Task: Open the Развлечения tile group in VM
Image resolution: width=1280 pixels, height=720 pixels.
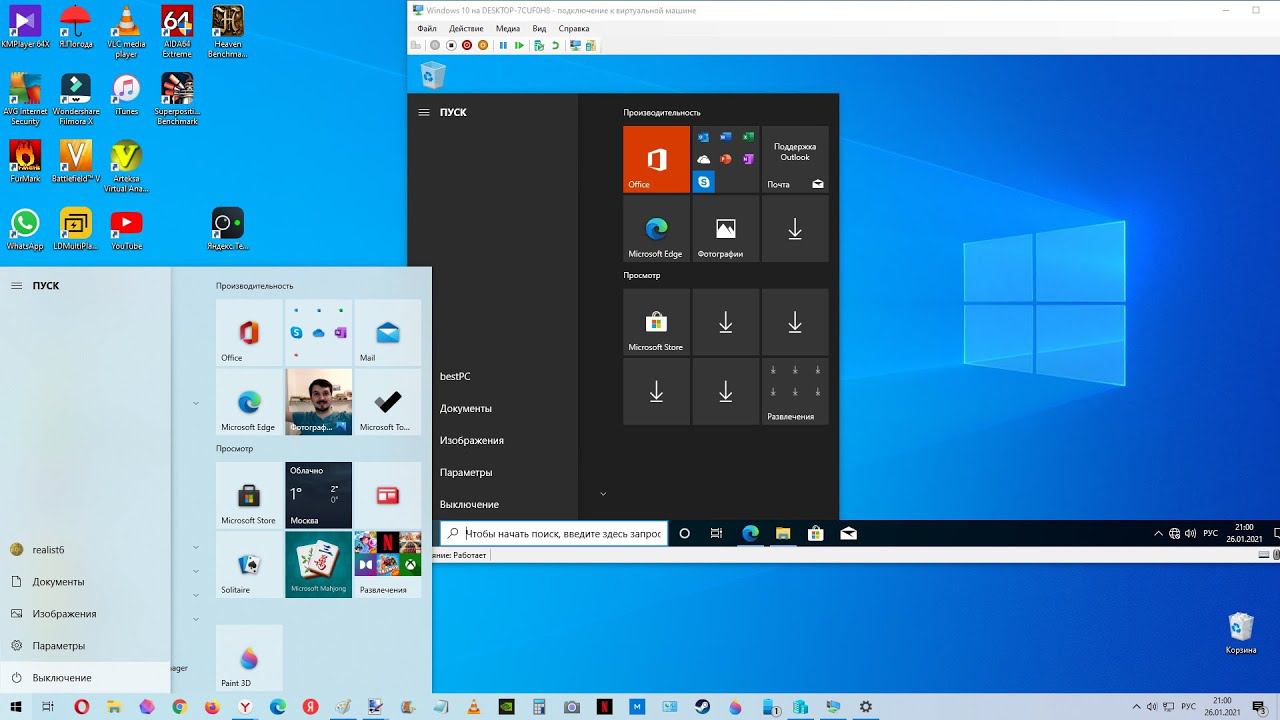Action: coord(795,392)
